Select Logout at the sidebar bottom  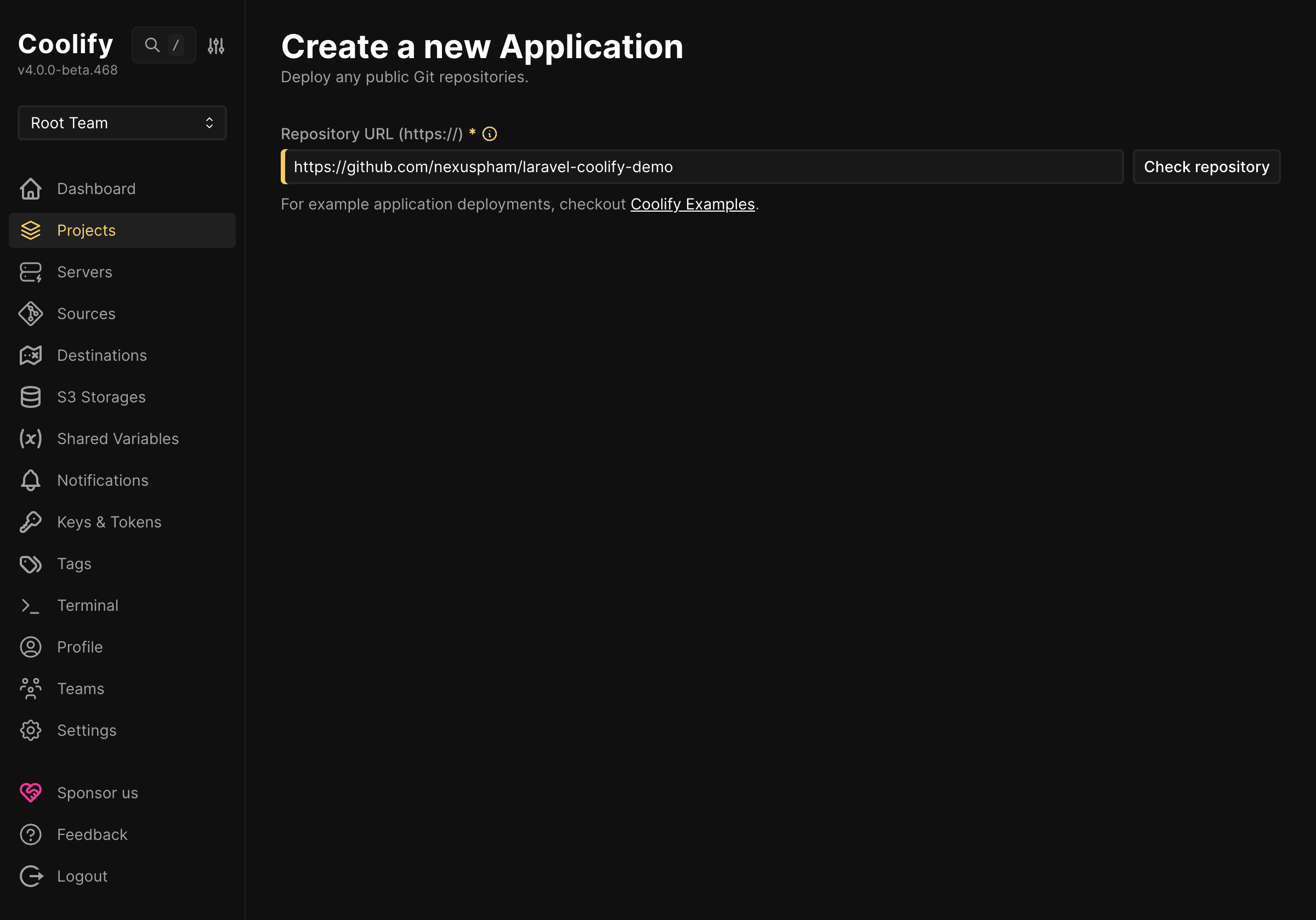(82, 876)
